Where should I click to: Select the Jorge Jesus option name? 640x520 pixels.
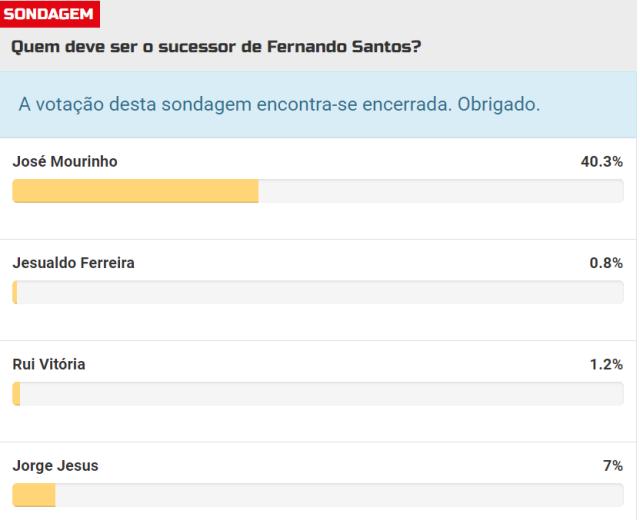[x=55, y=466]
